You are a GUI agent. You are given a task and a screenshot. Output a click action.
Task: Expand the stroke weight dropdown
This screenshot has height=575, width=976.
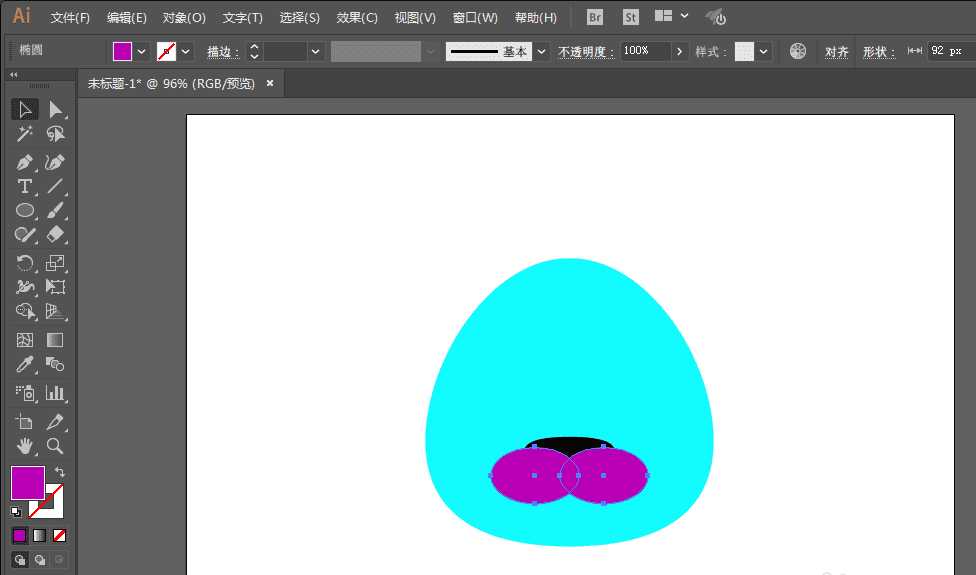315,52
